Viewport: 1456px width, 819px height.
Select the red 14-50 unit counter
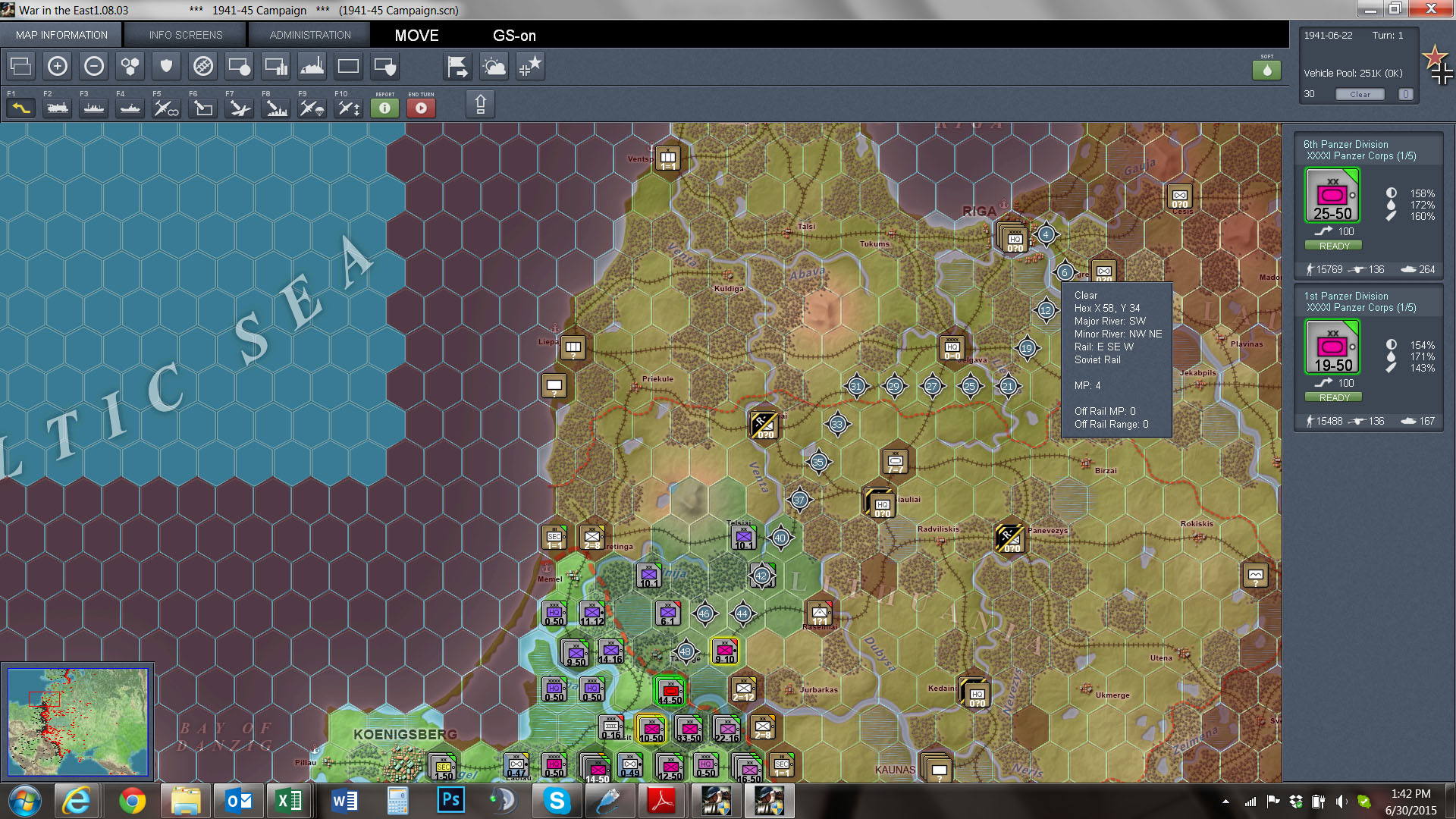[x=670, y=691]
